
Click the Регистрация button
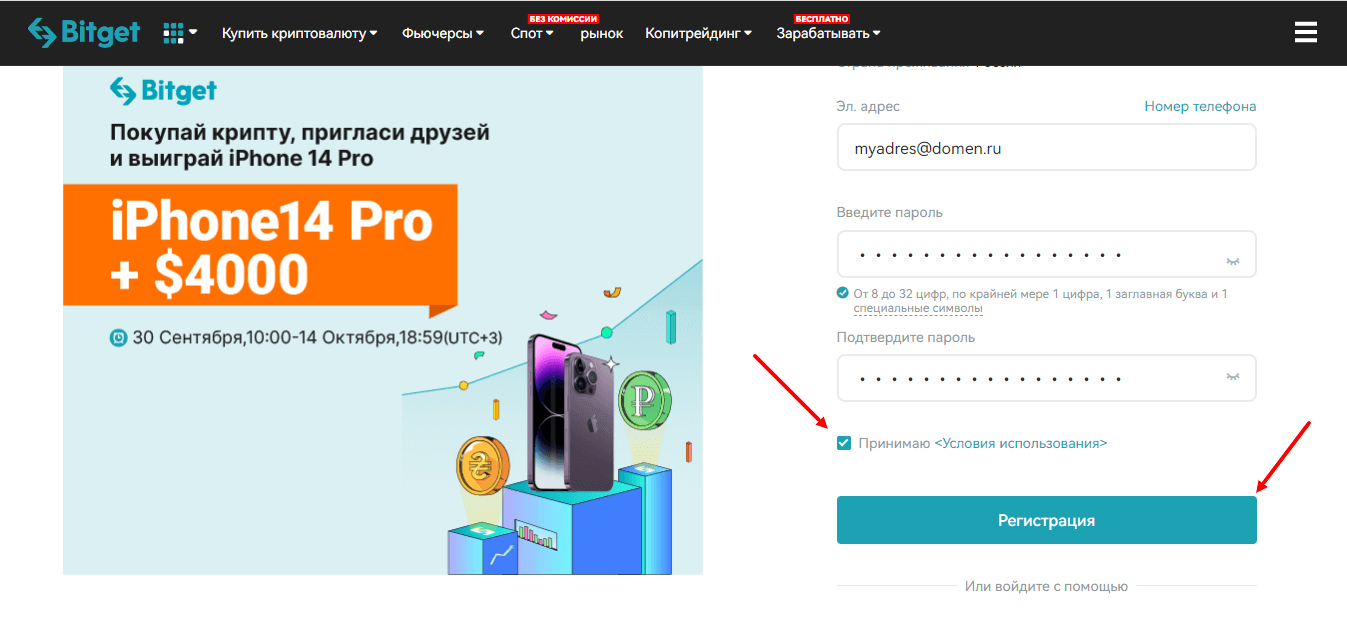(x=1046, y=520)
